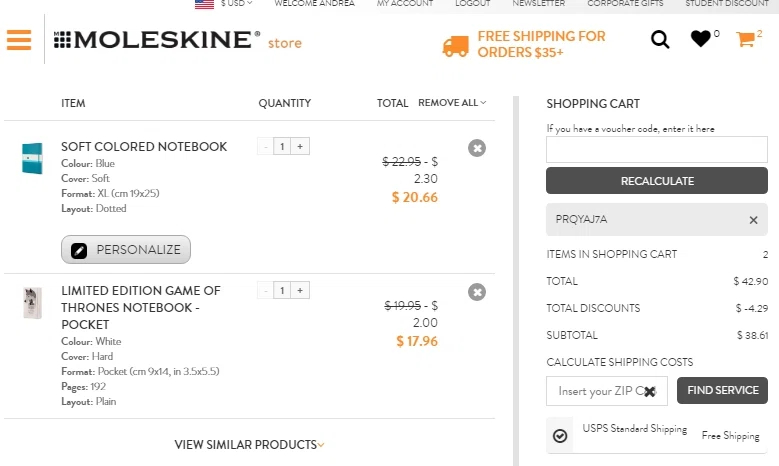Open the shopping cart icon
This screenshot has width=779, height=466.
point(746,39)
